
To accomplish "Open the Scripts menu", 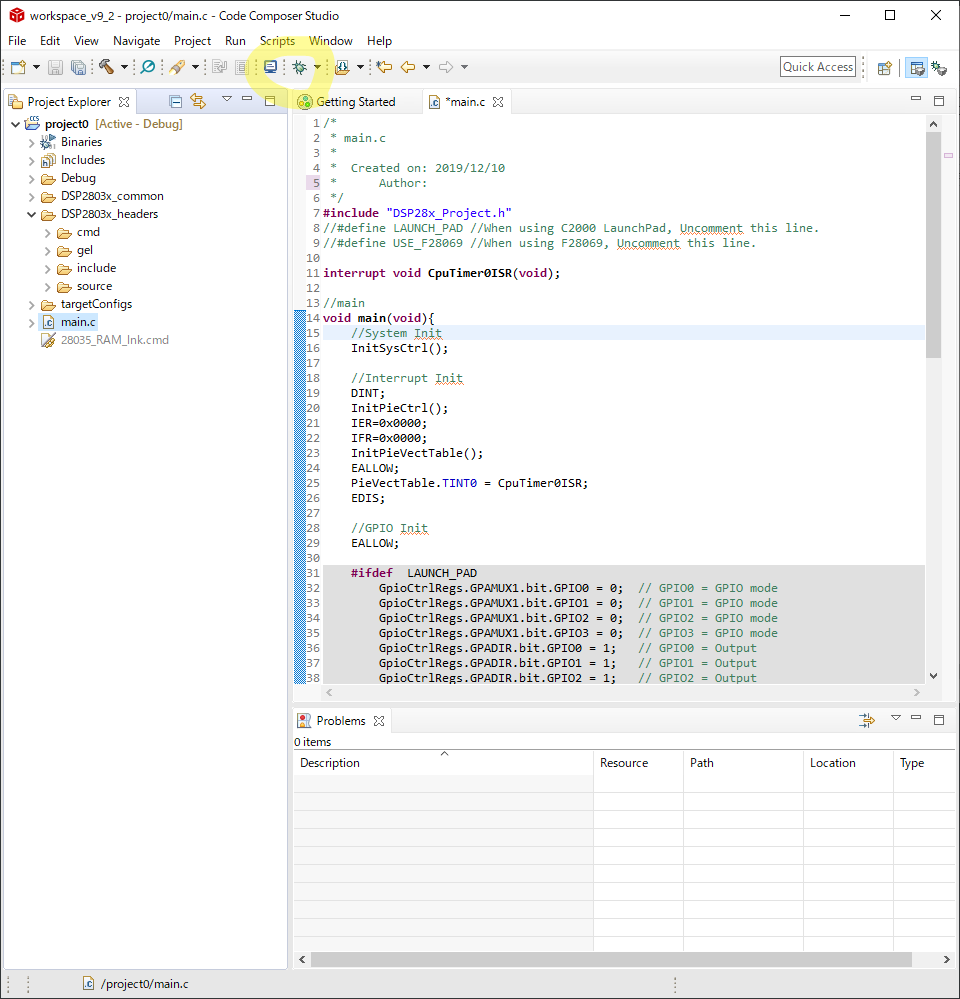I will point(277,41).
